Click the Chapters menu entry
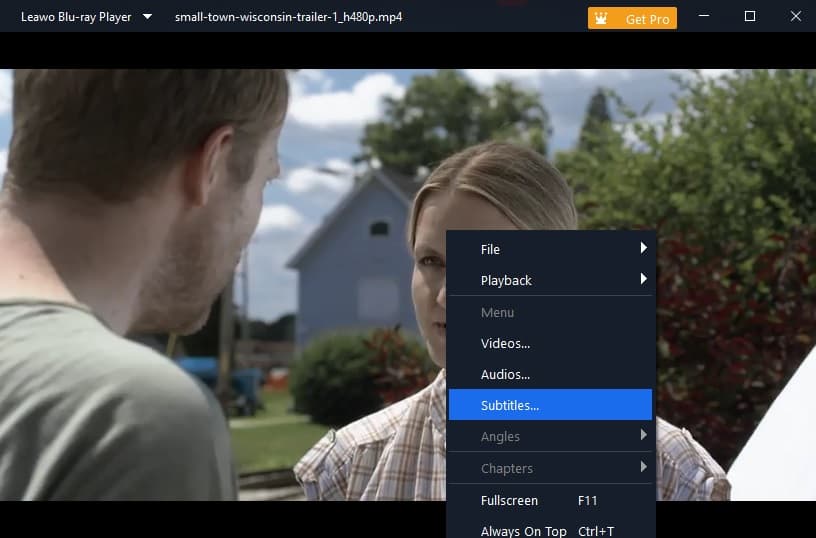This screenshot has height=538, width=816. pyautogui.click(x=550, y=468)
